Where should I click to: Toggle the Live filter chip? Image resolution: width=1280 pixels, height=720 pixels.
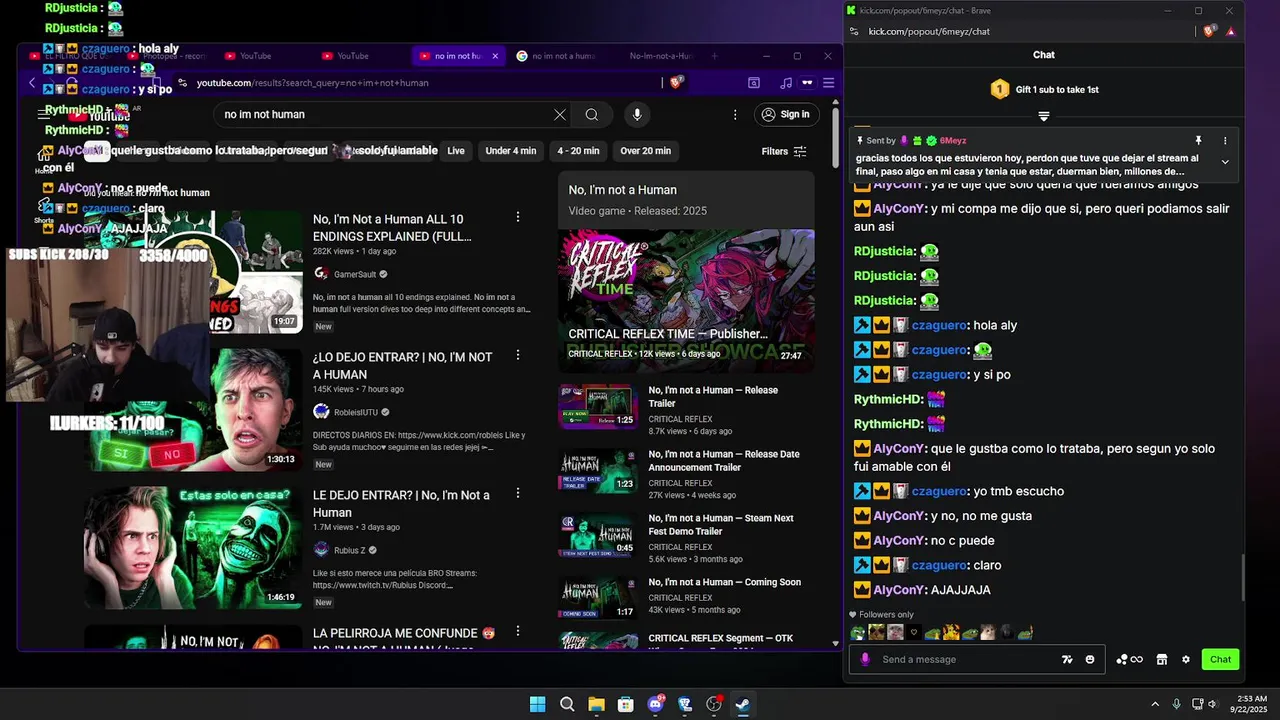click(456, 151)
